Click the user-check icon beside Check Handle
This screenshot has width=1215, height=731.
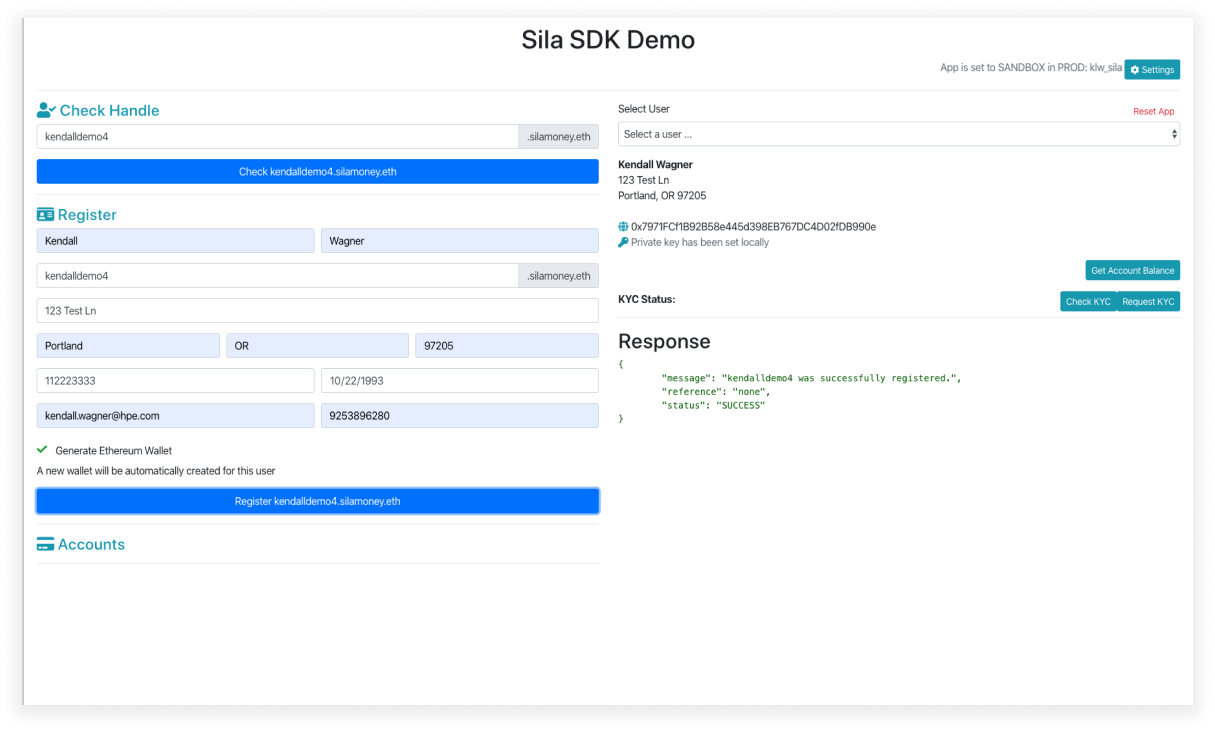pyautogui.click(x=46, y=110)
